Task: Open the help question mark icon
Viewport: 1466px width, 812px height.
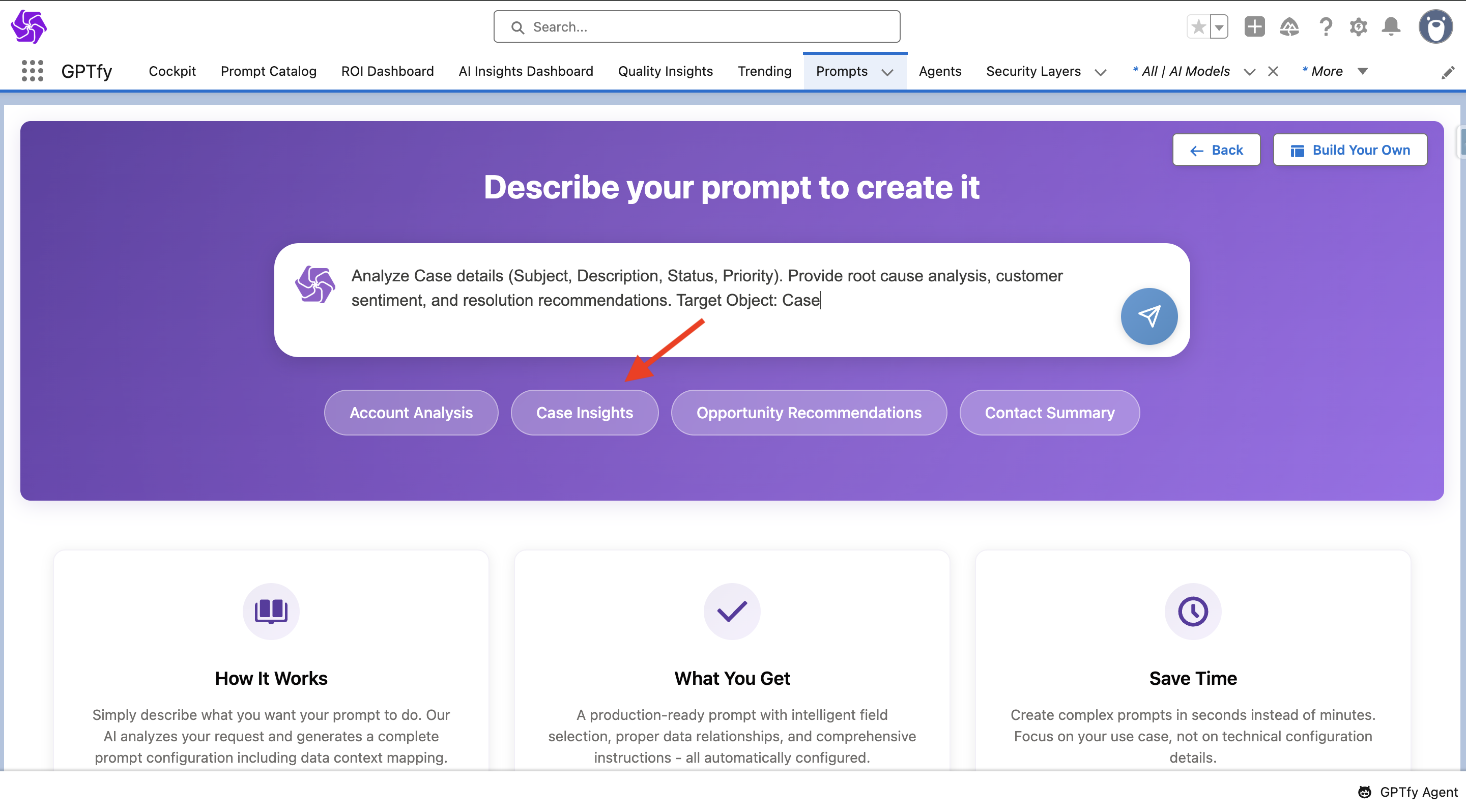Action: (1326, 27)
